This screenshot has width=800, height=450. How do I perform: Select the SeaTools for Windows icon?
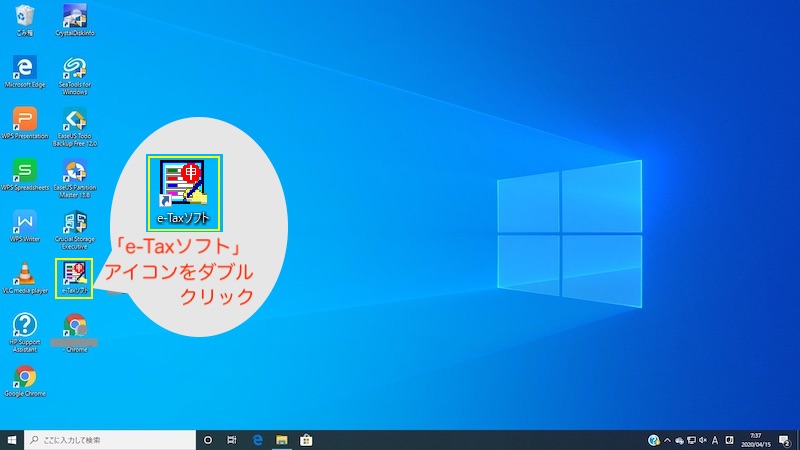pos(75,76)
